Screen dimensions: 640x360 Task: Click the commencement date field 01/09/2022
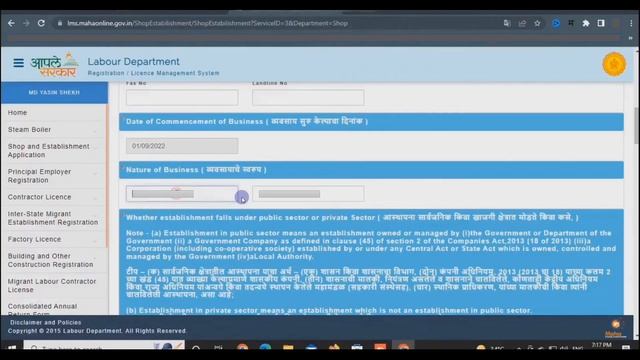pos(182,146)
